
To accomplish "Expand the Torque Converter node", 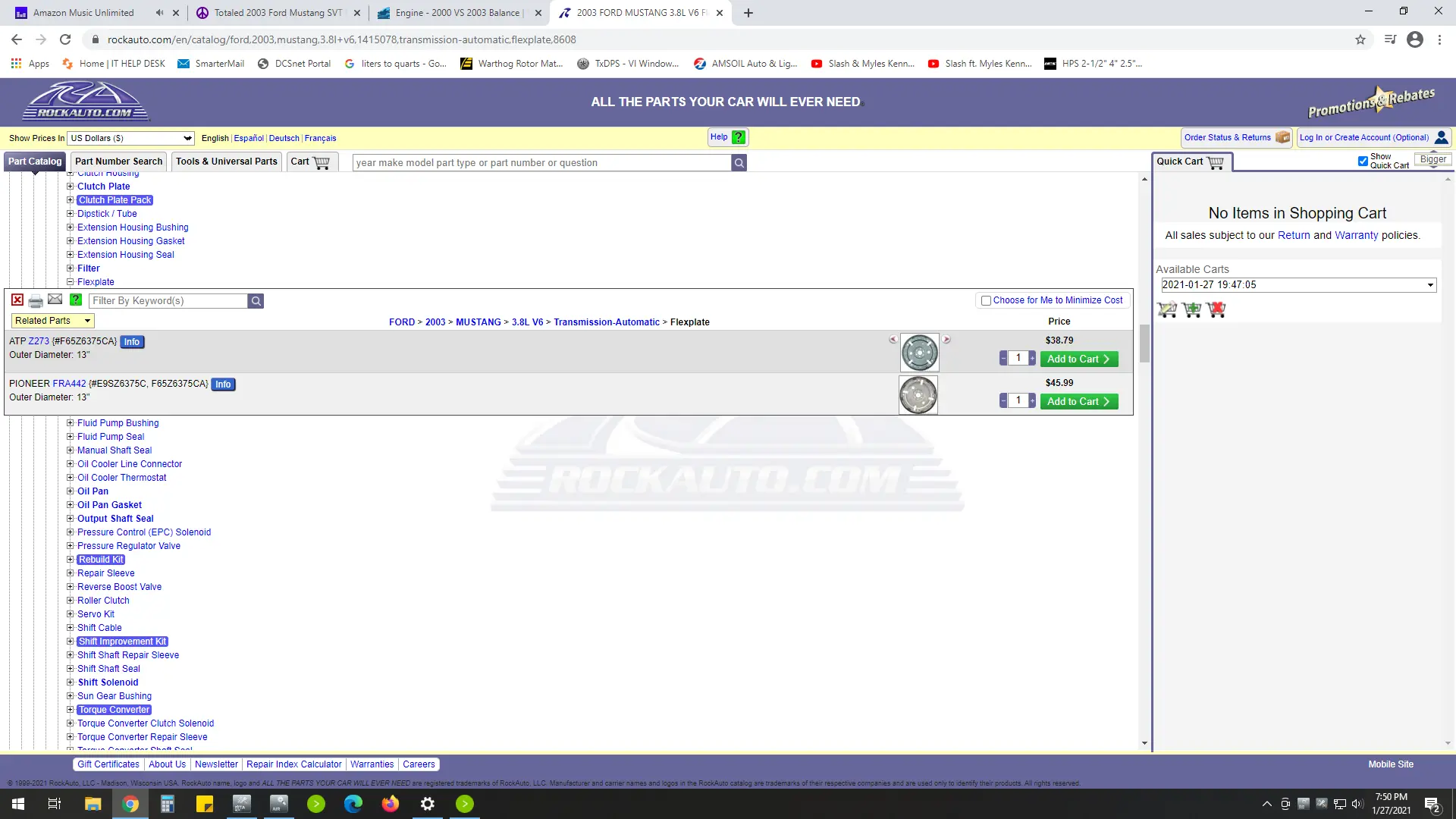I will (x=70, y=710).
